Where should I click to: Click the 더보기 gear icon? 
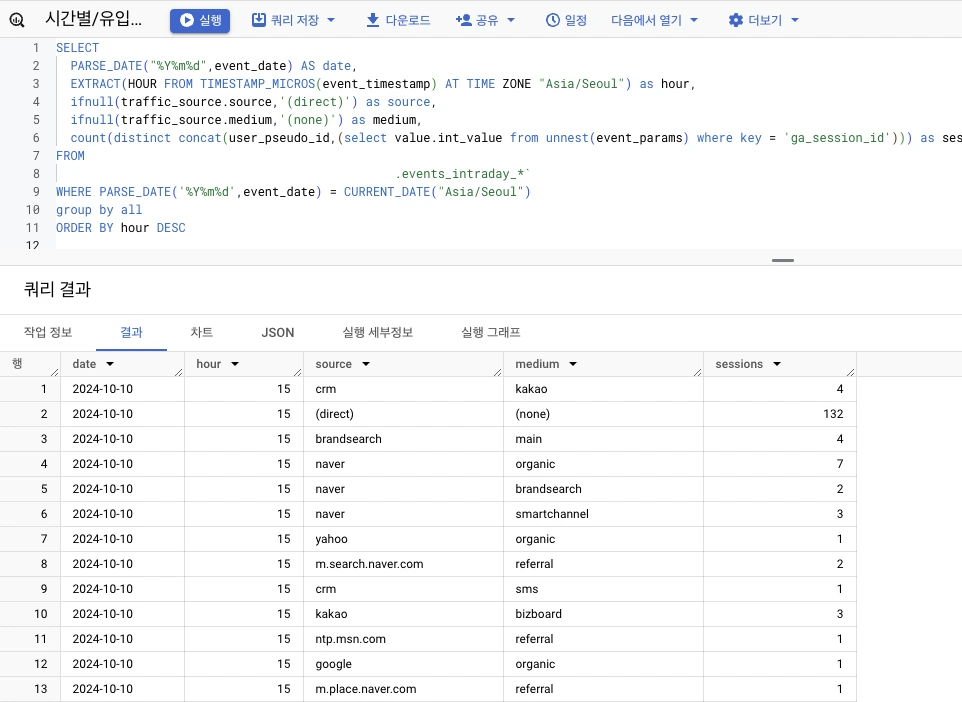736,20
